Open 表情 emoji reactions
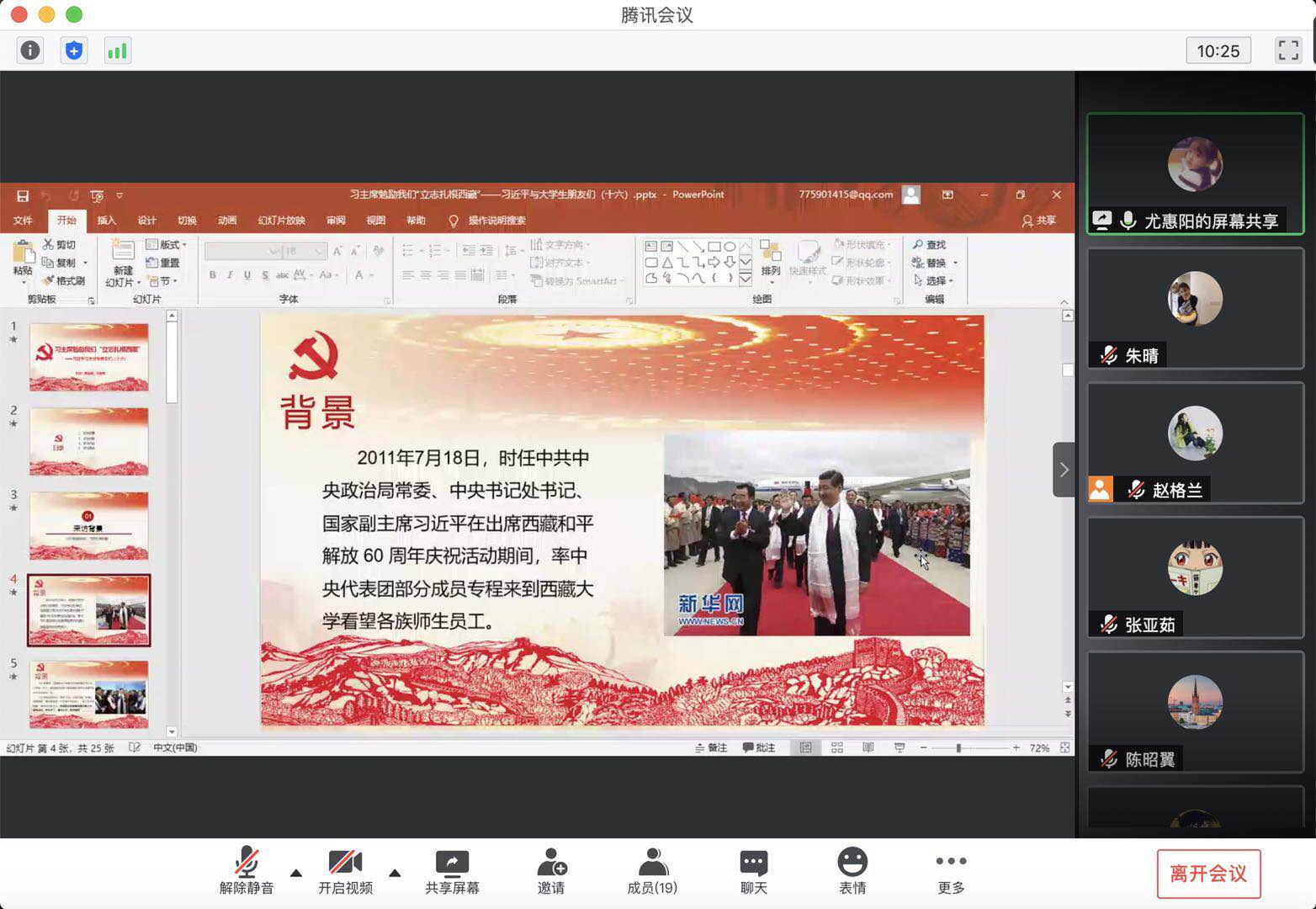1316x909 pixels. pyautogui.click(x=852, y=872)
